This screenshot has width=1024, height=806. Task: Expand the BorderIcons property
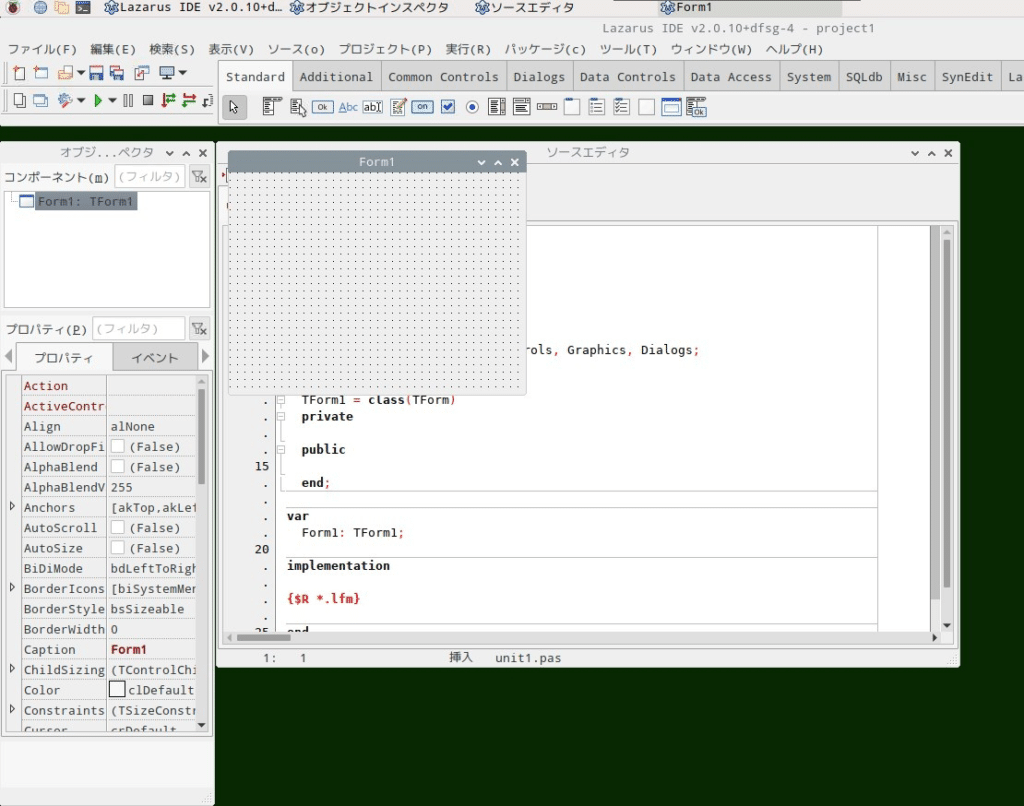[12, 587]
